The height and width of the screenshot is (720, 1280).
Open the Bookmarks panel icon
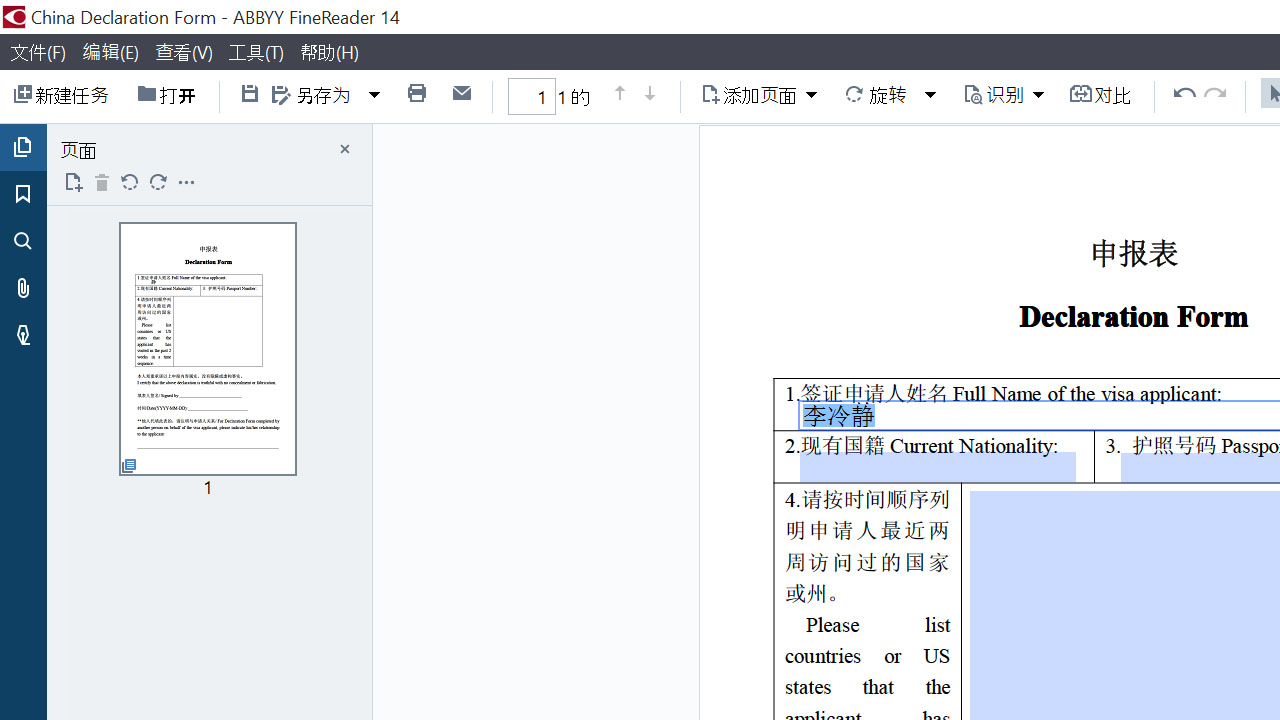tap(22, 193)
